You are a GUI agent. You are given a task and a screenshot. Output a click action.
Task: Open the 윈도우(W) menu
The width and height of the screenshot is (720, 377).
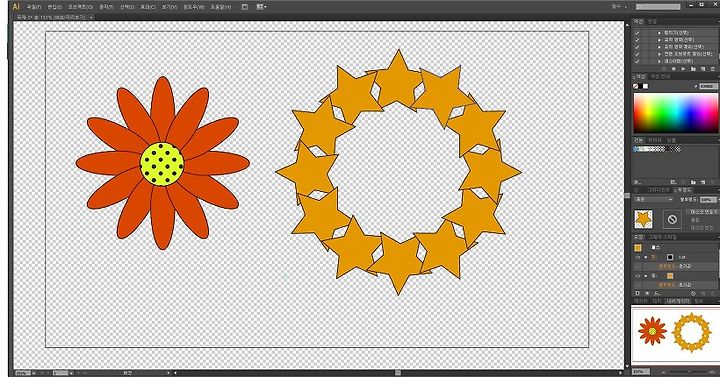click(193, 7)
